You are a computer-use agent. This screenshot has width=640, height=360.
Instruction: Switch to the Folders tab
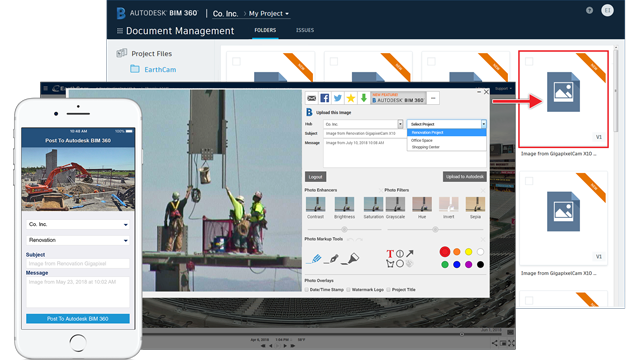(x=265, y=30)
